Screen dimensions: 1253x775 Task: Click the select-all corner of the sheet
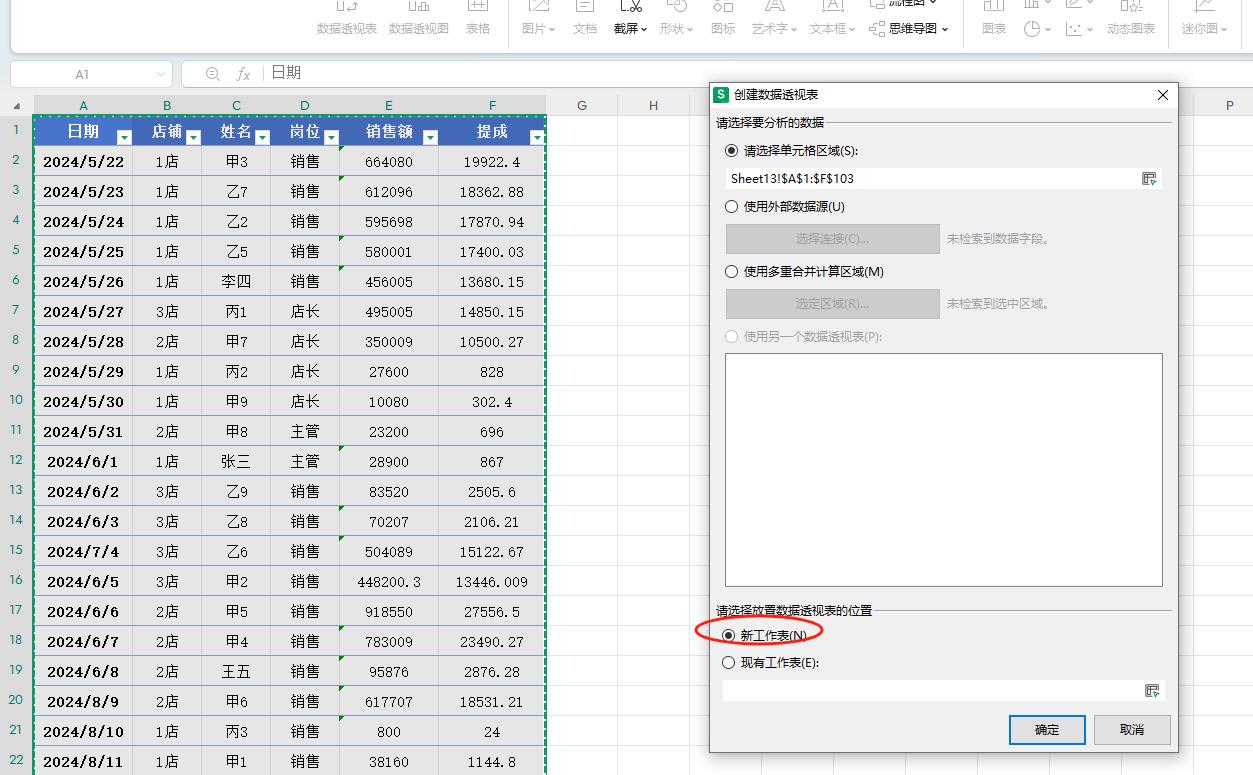point(17,105)
